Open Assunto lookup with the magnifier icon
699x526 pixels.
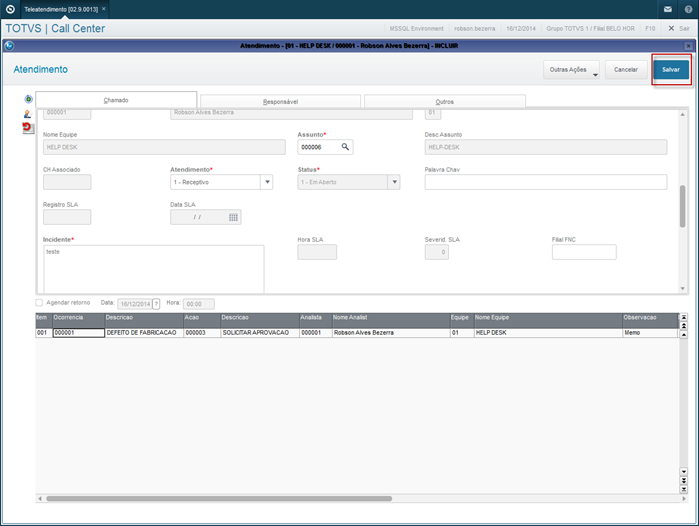pos(345,147)
